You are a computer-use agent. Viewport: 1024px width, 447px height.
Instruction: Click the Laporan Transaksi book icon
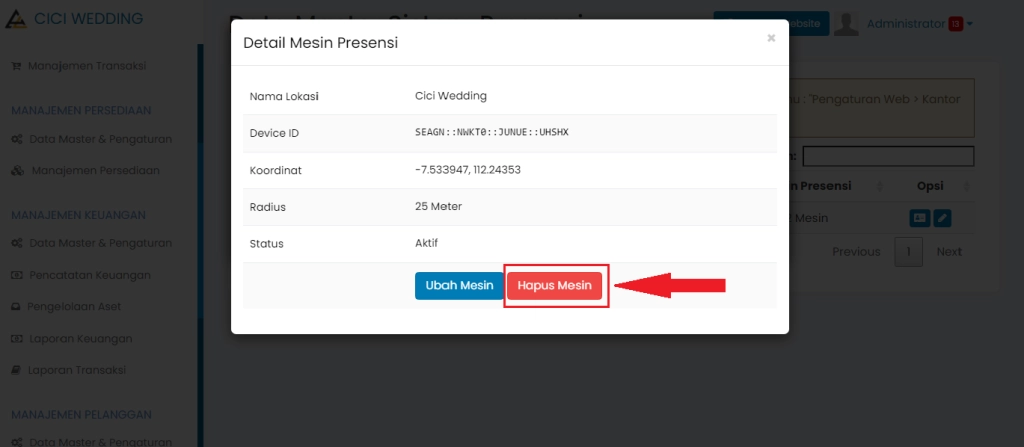click(17, 370)
